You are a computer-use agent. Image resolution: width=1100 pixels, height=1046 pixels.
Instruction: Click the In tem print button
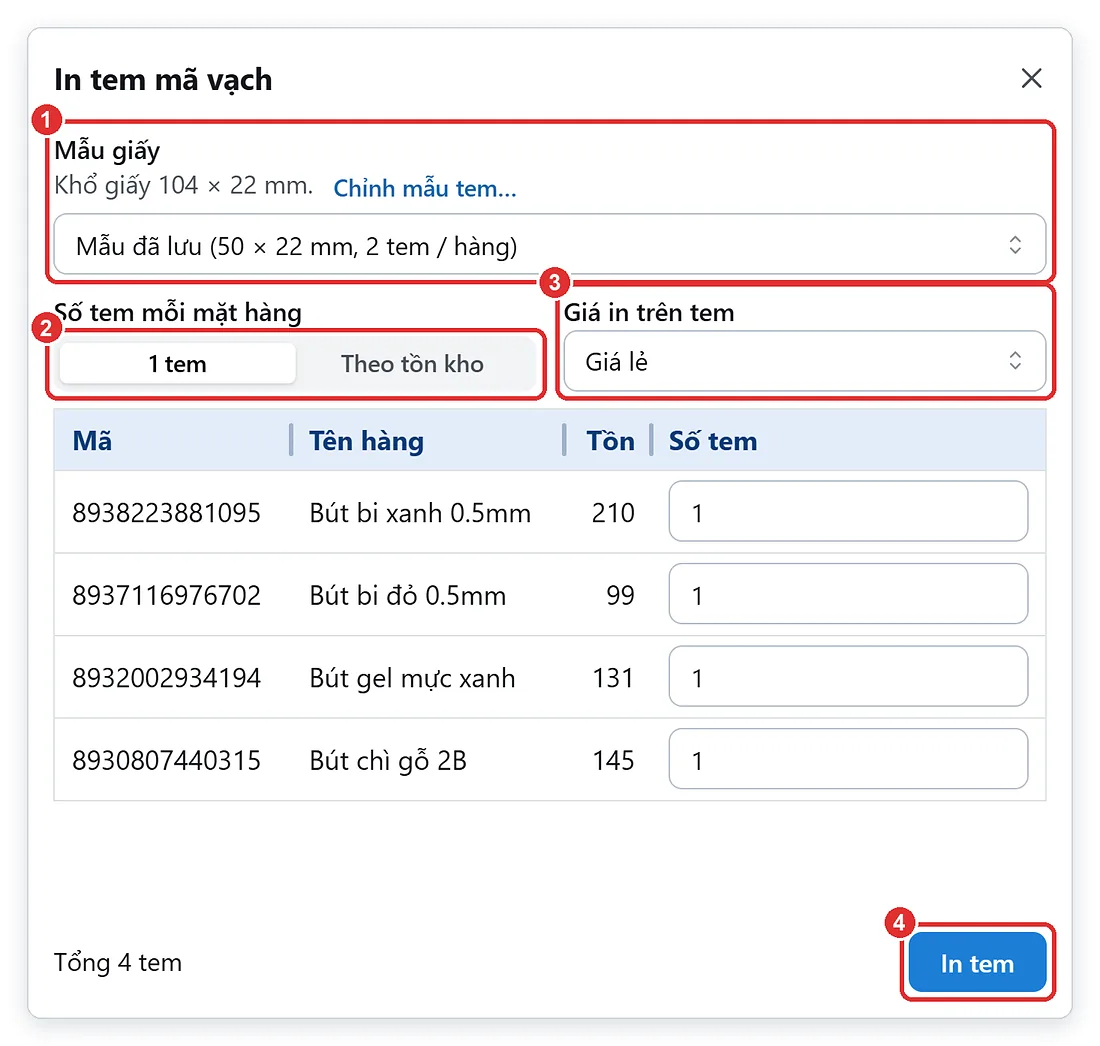pyautogui.click(x=977, y=963)
